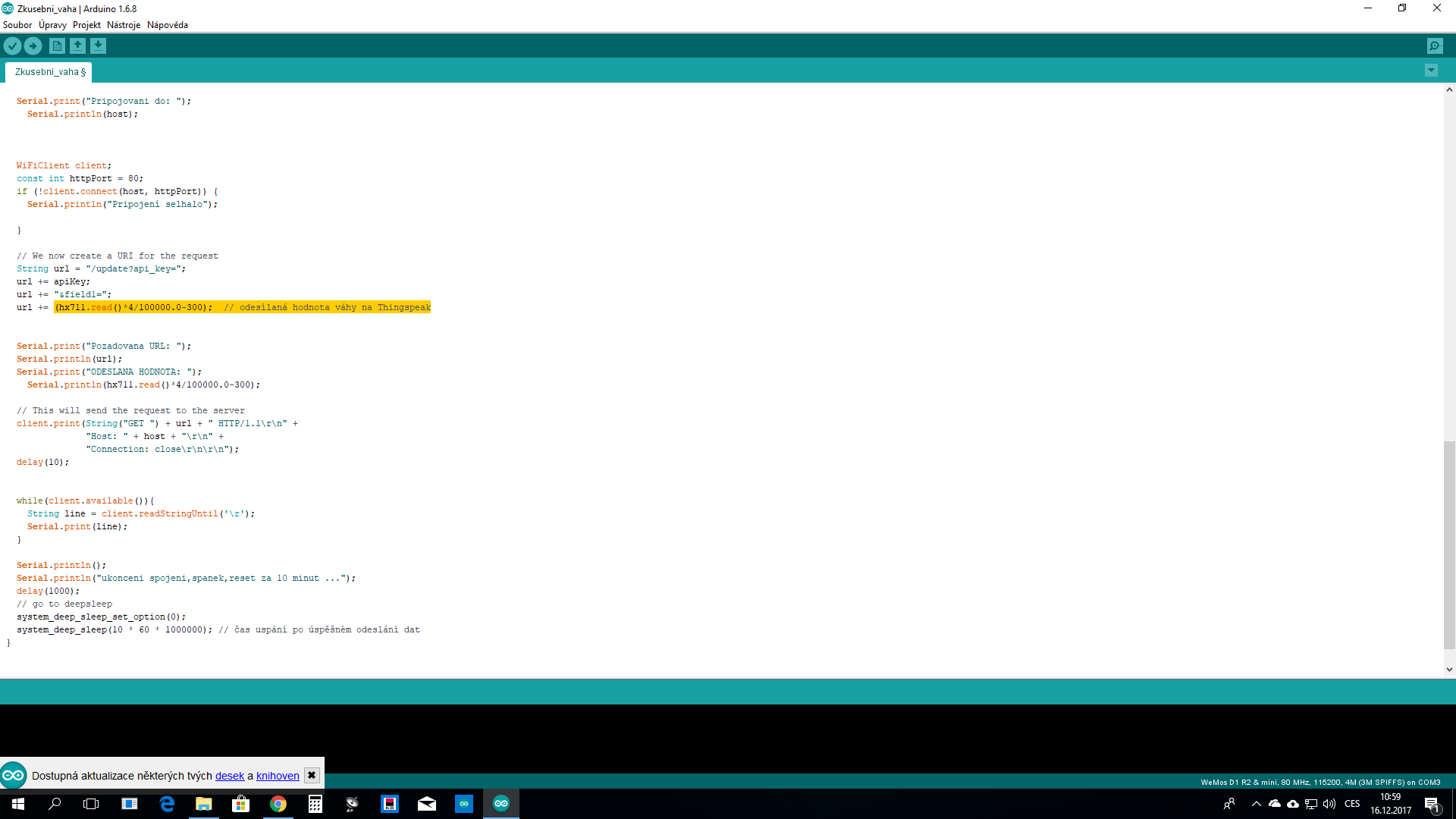Image resolution: width=1456 pixels, height=819 pixels.
Task: Open Google Chrome from the taskbar
Action: (x=278, y=804)
